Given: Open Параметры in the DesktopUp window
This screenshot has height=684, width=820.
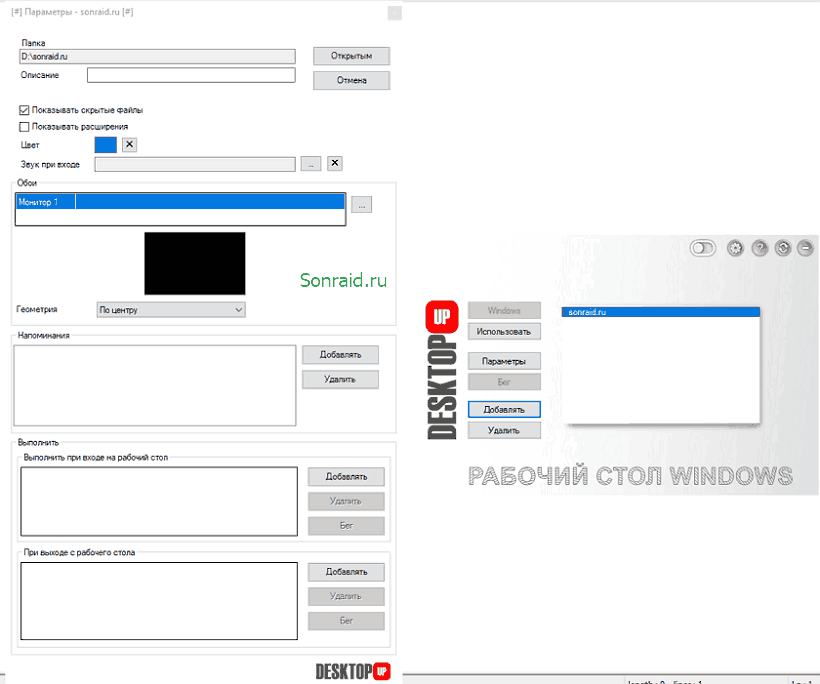Looking at the screenshot, I should (504, 361).
